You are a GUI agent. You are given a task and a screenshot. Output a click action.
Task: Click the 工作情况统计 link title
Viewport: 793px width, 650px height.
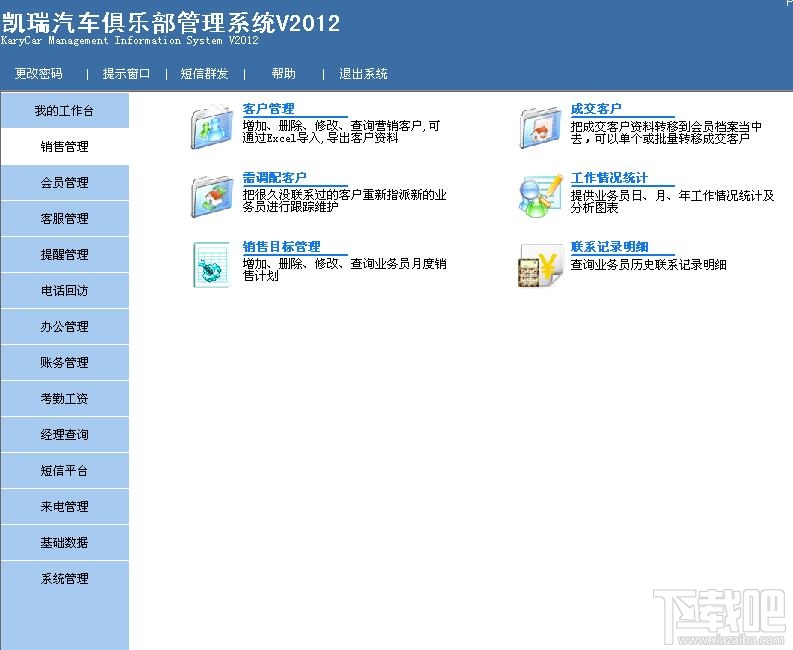pyautogui.click(x=609, y=178)
